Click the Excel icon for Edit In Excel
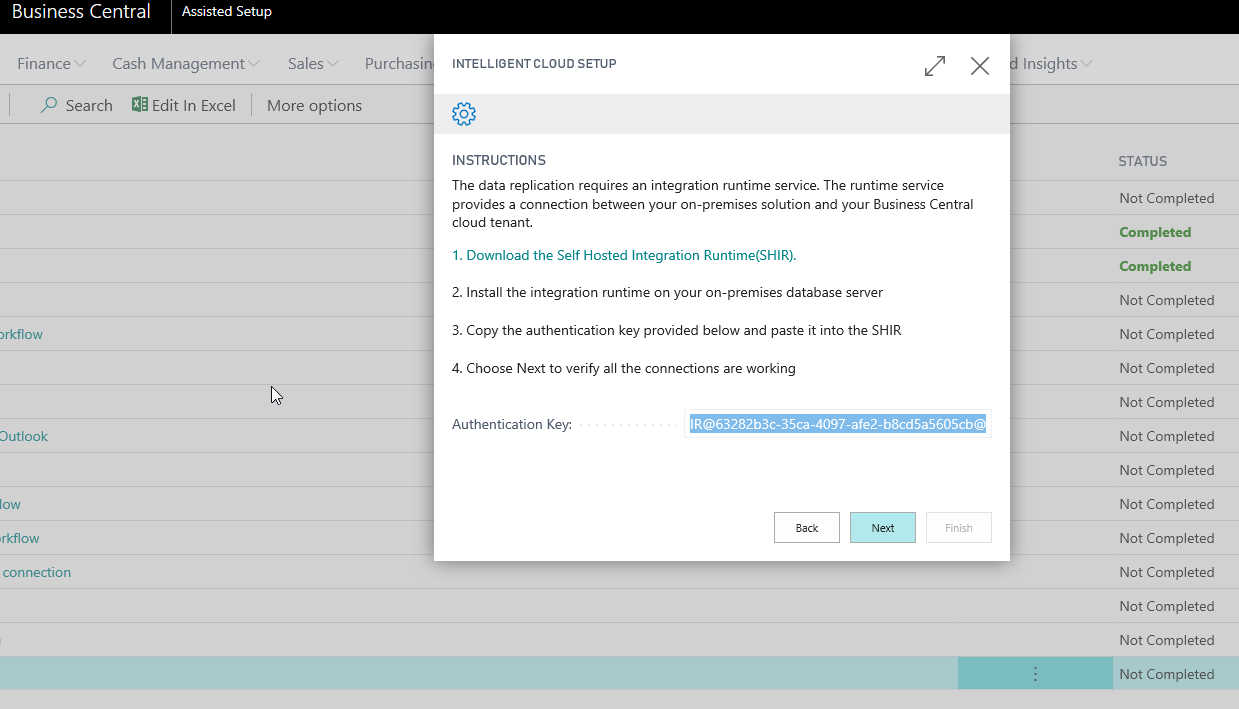 [140, 105]
